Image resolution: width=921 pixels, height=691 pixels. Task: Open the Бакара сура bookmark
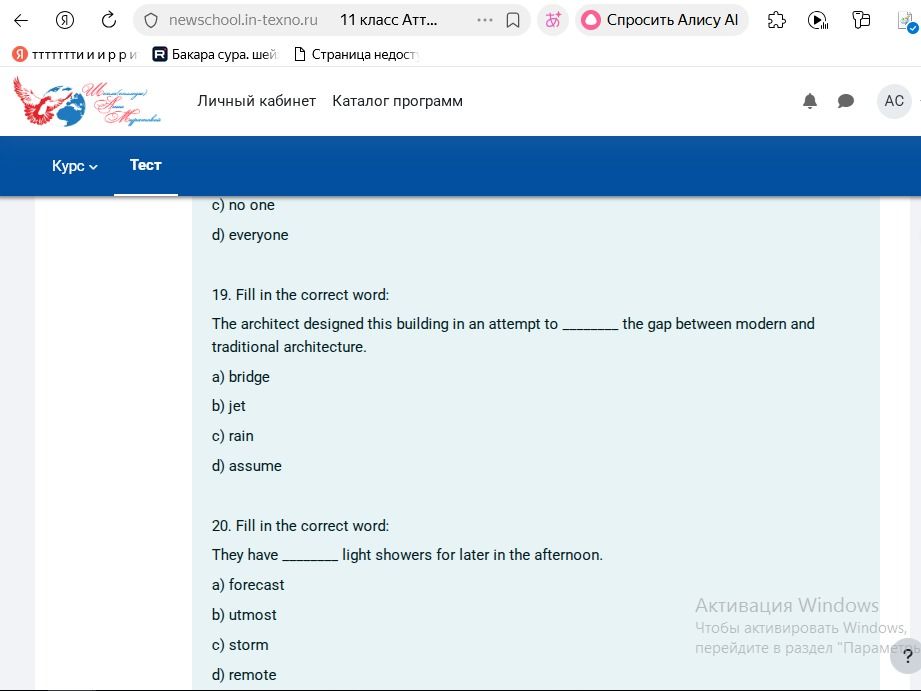pyautogui.click(x=214, y=55)
